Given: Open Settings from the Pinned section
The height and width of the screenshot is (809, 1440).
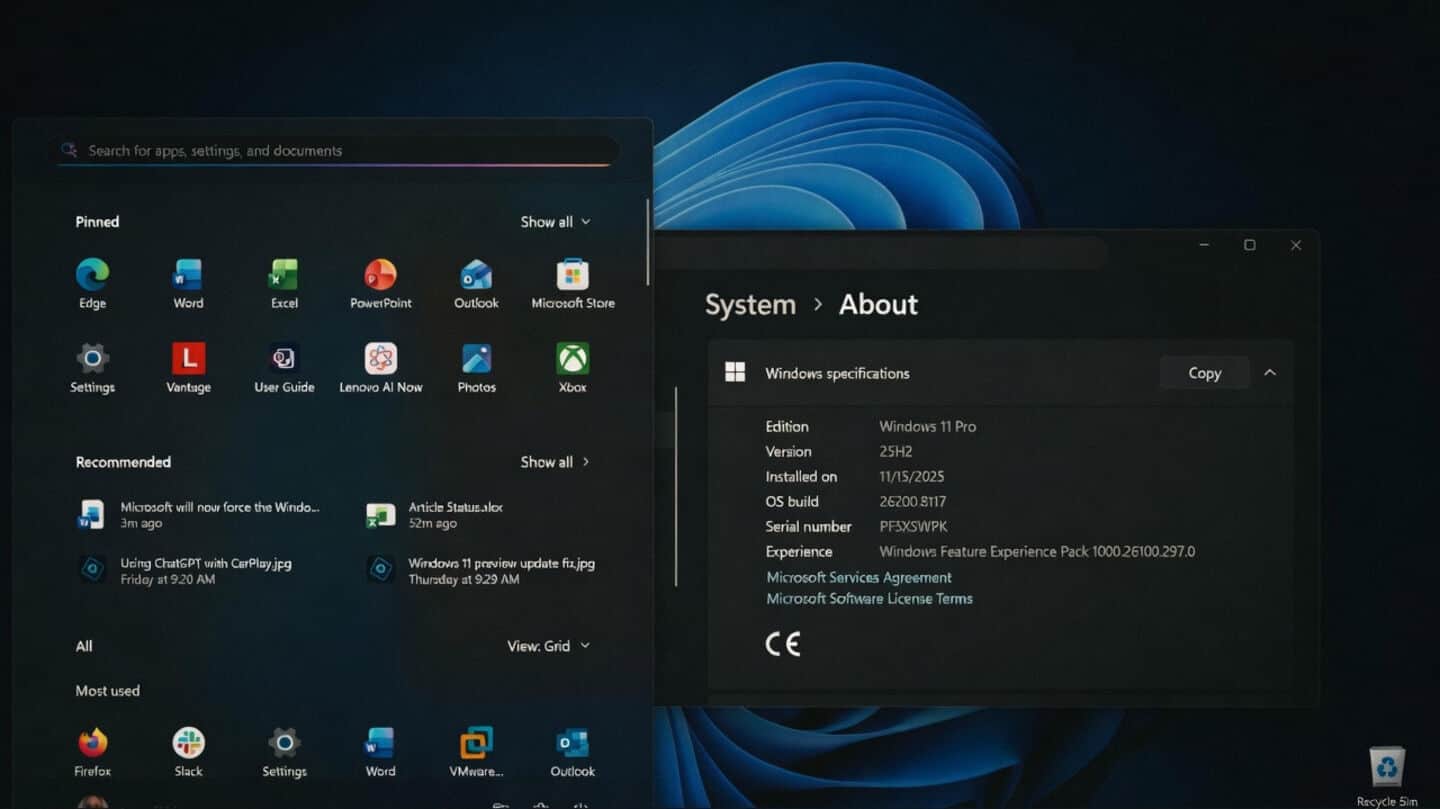Looking at the screenshot, I should point(92,368).
